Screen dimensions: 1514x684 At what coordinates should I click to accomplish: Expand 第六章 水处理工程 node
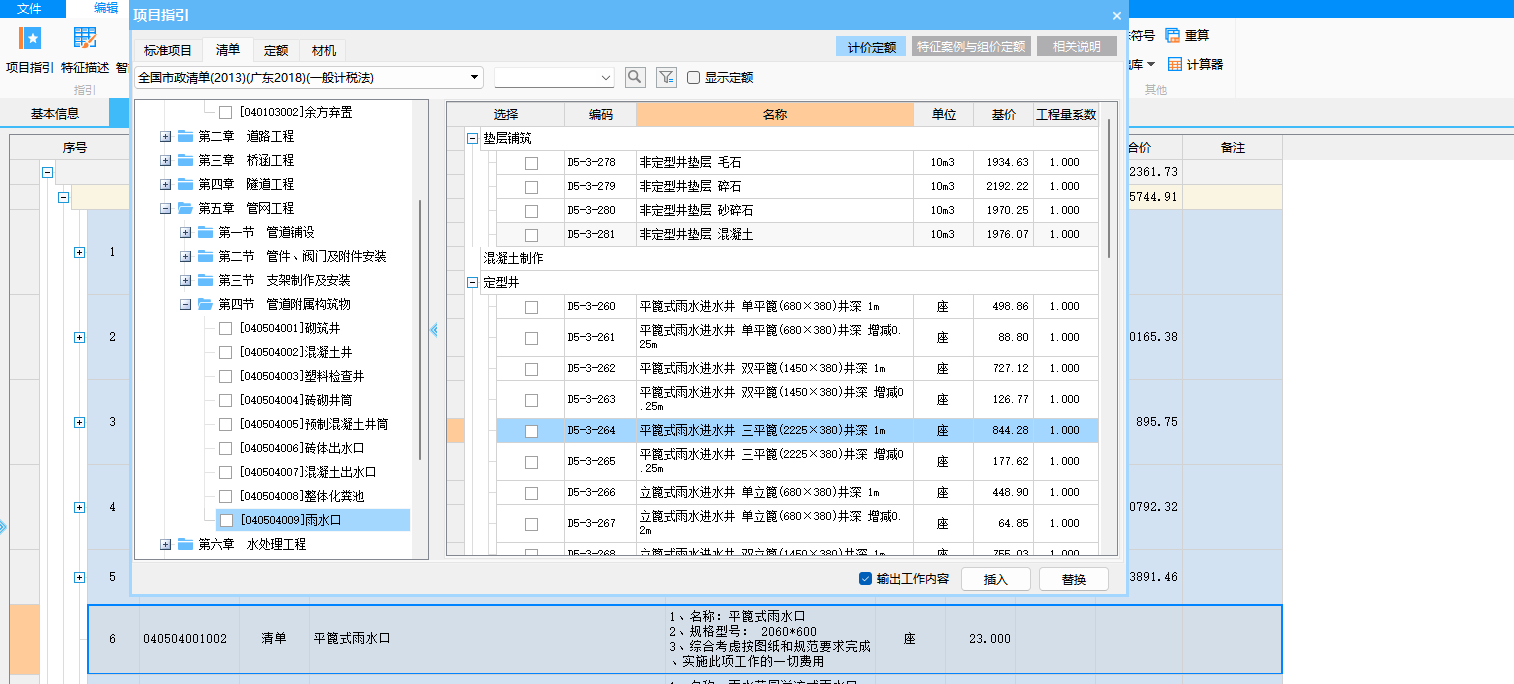click(165, 544)
